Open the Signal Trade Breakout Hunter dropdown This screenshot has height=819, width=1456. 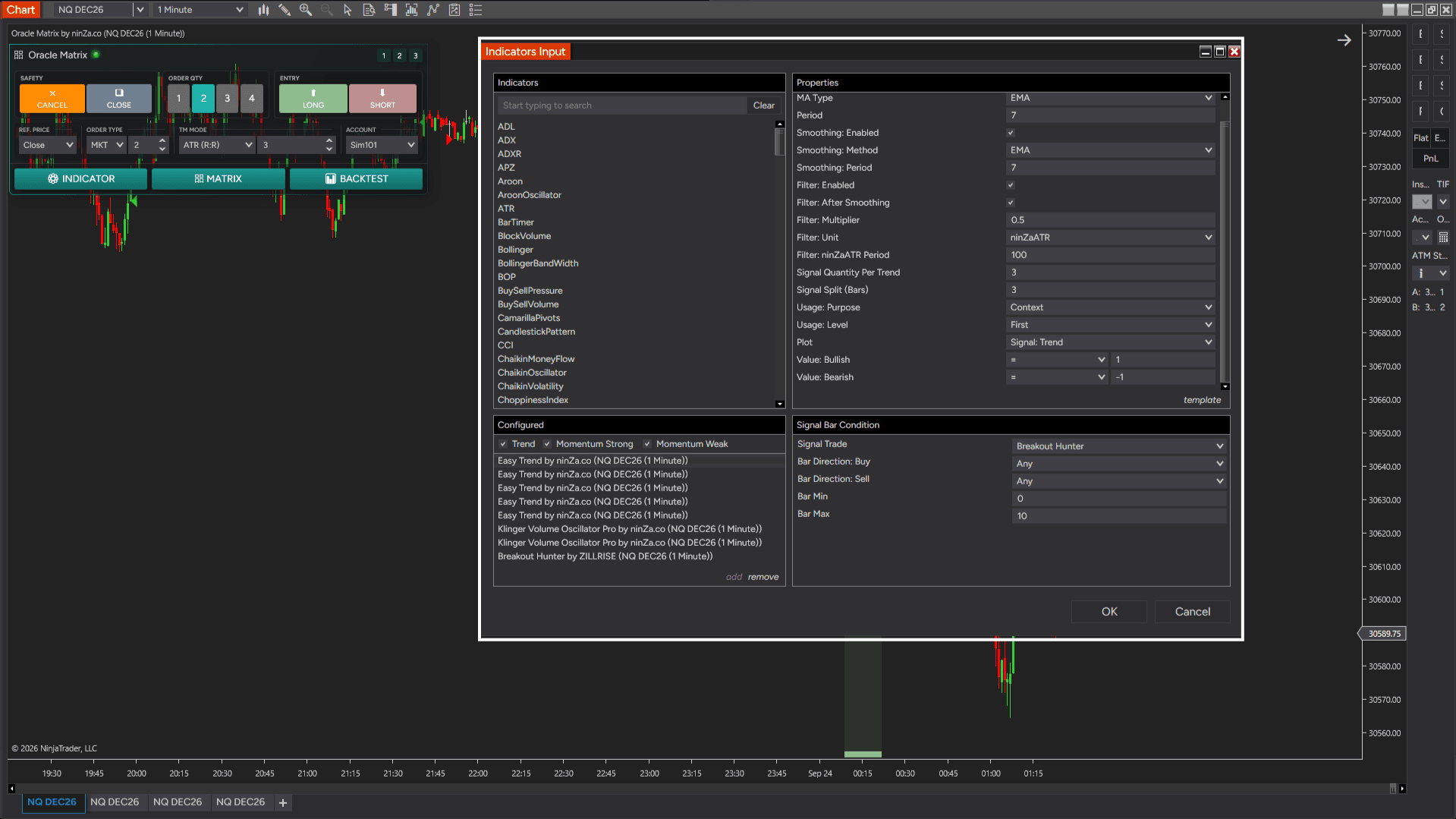coord(1119,446)
